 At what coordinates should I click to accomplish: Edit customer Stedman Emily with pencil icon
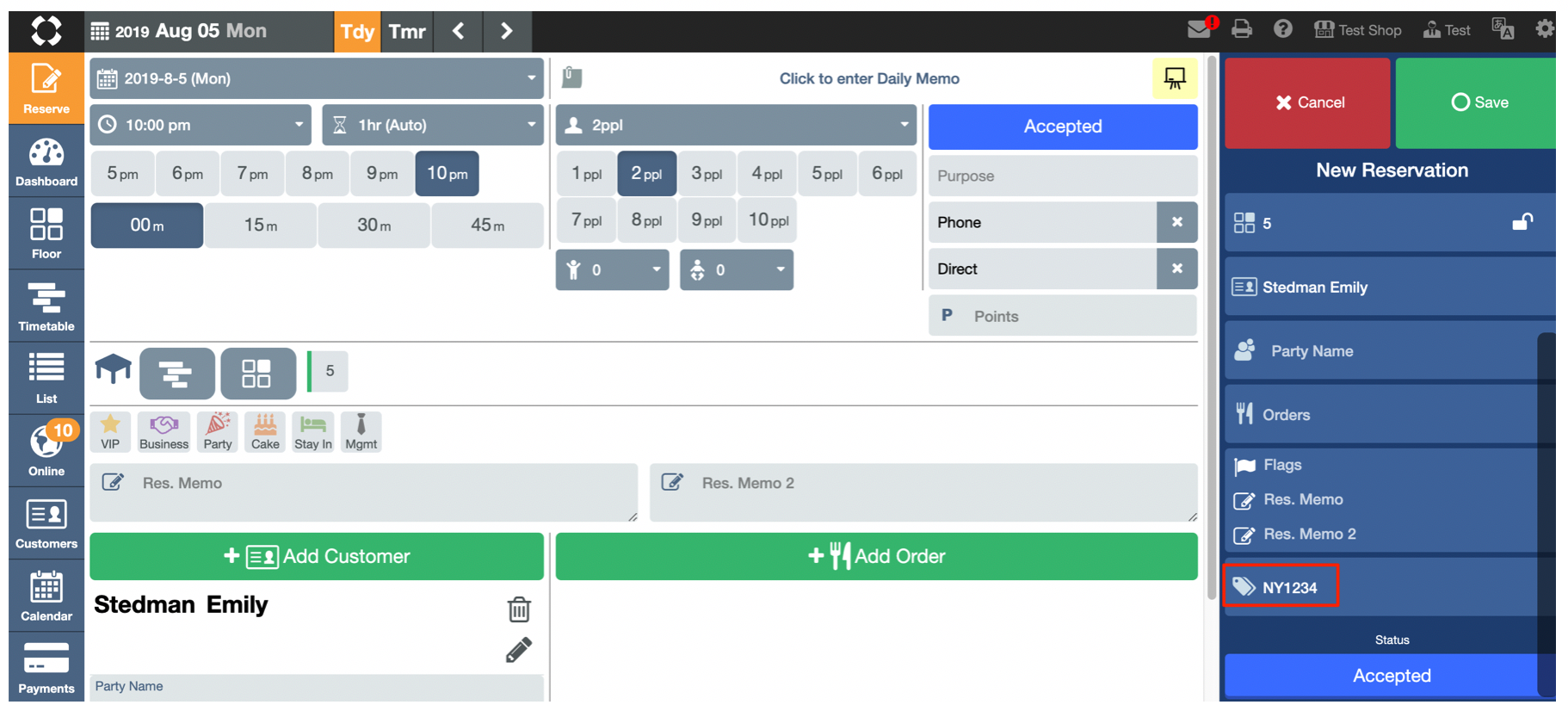point(519,650)
